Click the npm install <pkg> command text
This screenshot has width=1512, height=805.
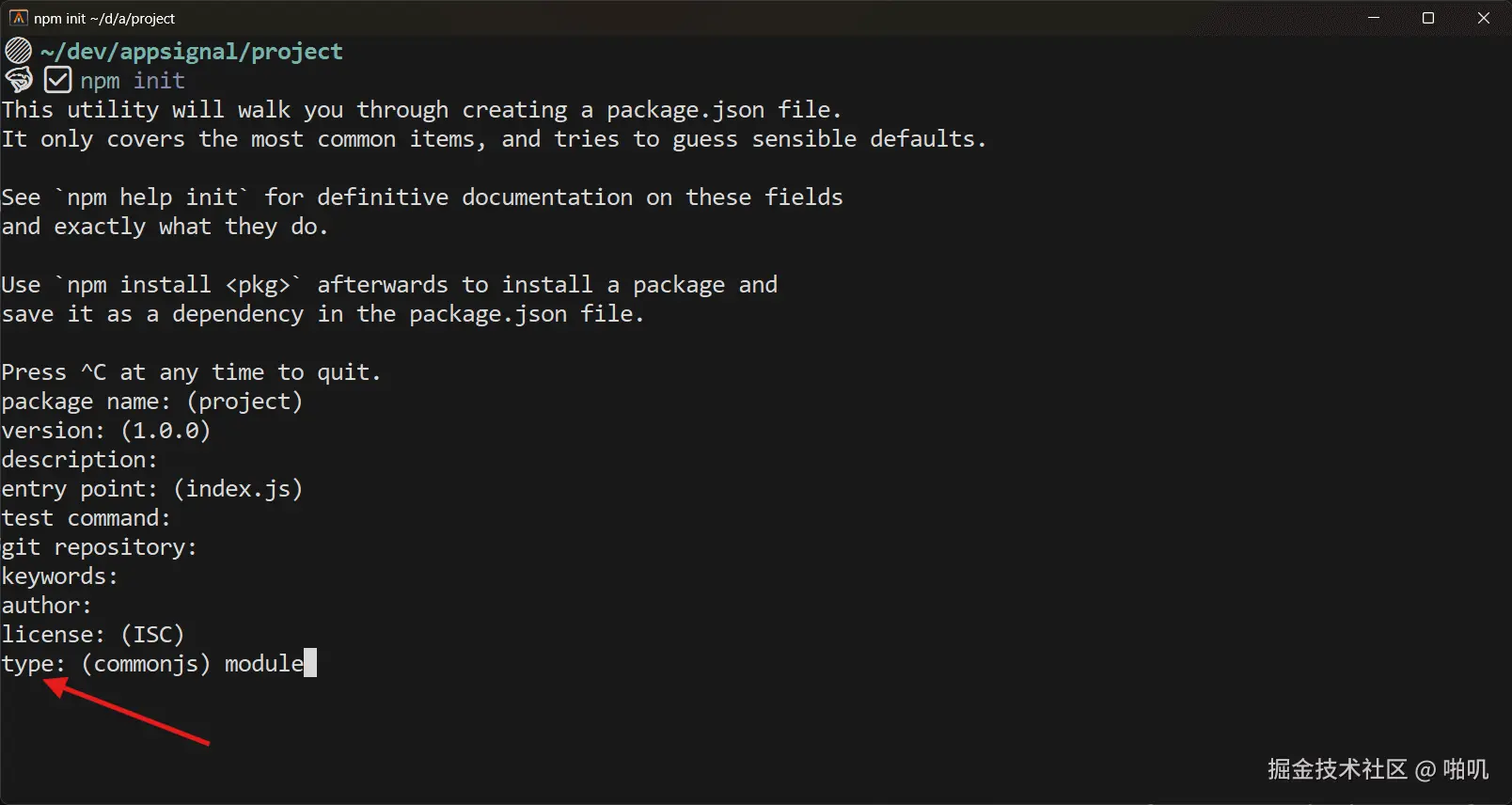[x=178, y=284]
